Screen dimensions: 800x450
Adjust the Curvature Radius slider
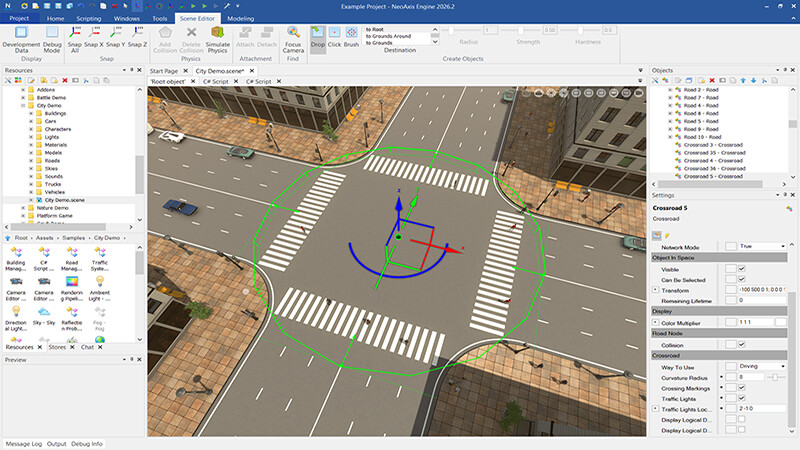point(775,377)
